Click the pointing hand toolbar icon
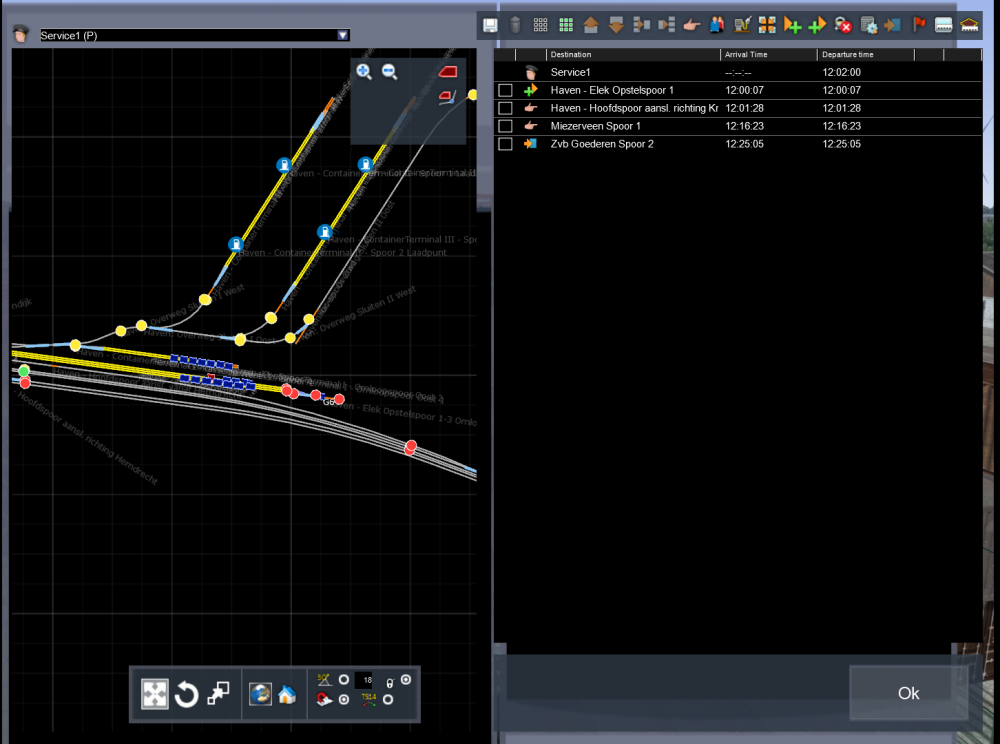This screenshot has height=744, width=1000. [x=692, y=26]
